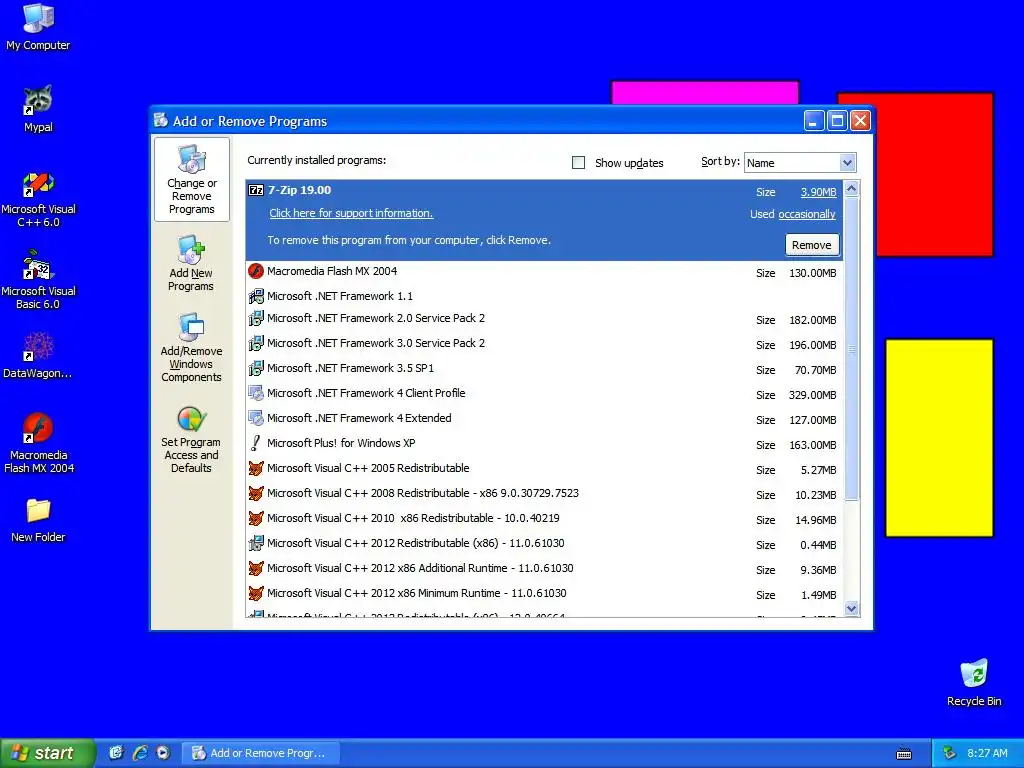Select Visual C++ 2010 x86 Redistributable icon
1024x768 pixels.
click(256, 518)
